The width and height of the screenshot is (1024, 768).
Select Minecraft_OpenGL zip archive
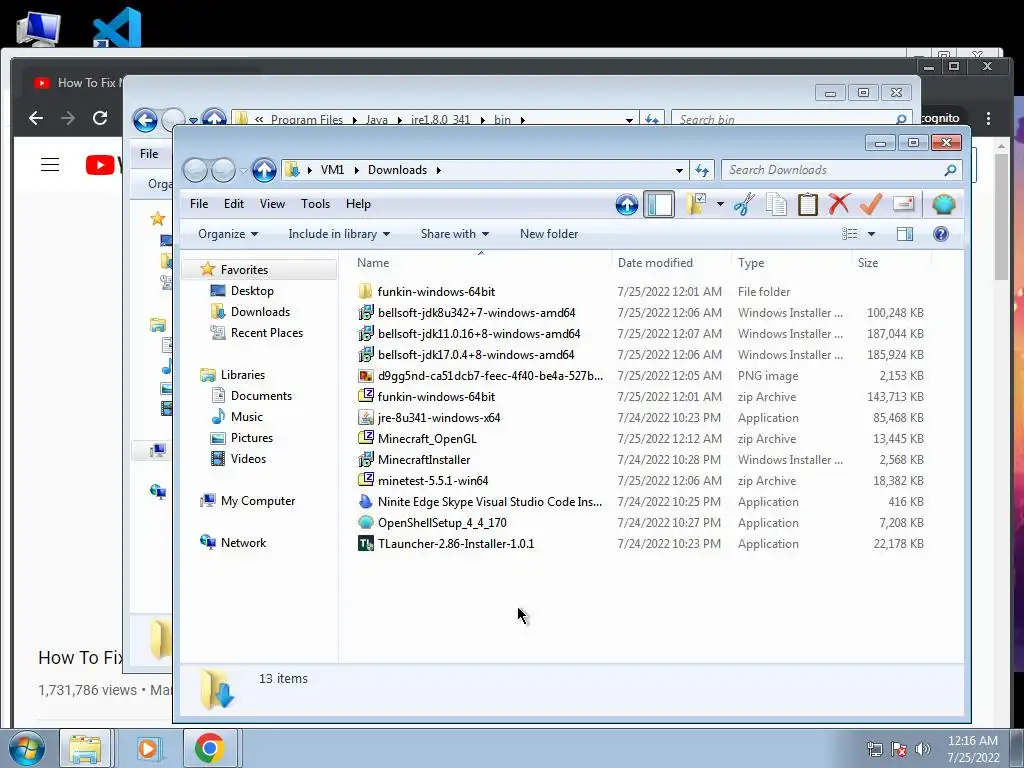pos(426,438)
